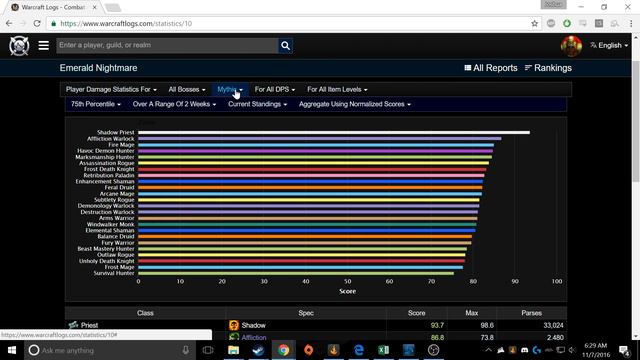Open the taskbar clock showing 6:29 AM

596,350
